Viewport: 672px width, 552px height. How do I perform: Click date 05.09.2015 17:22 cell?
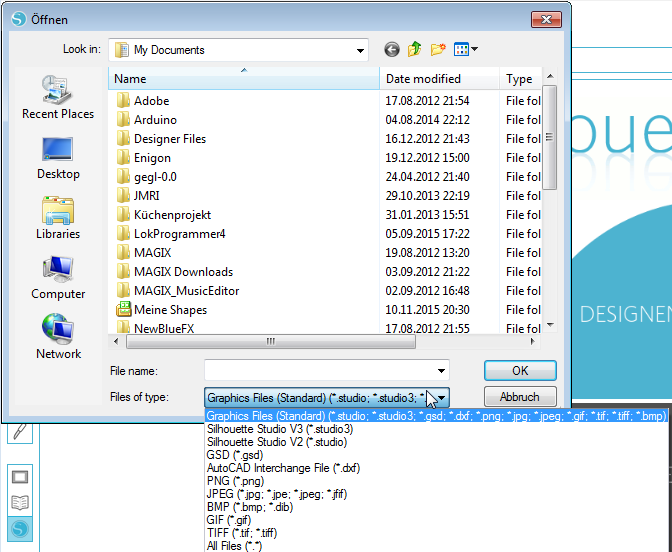click(x=427, y=234)
